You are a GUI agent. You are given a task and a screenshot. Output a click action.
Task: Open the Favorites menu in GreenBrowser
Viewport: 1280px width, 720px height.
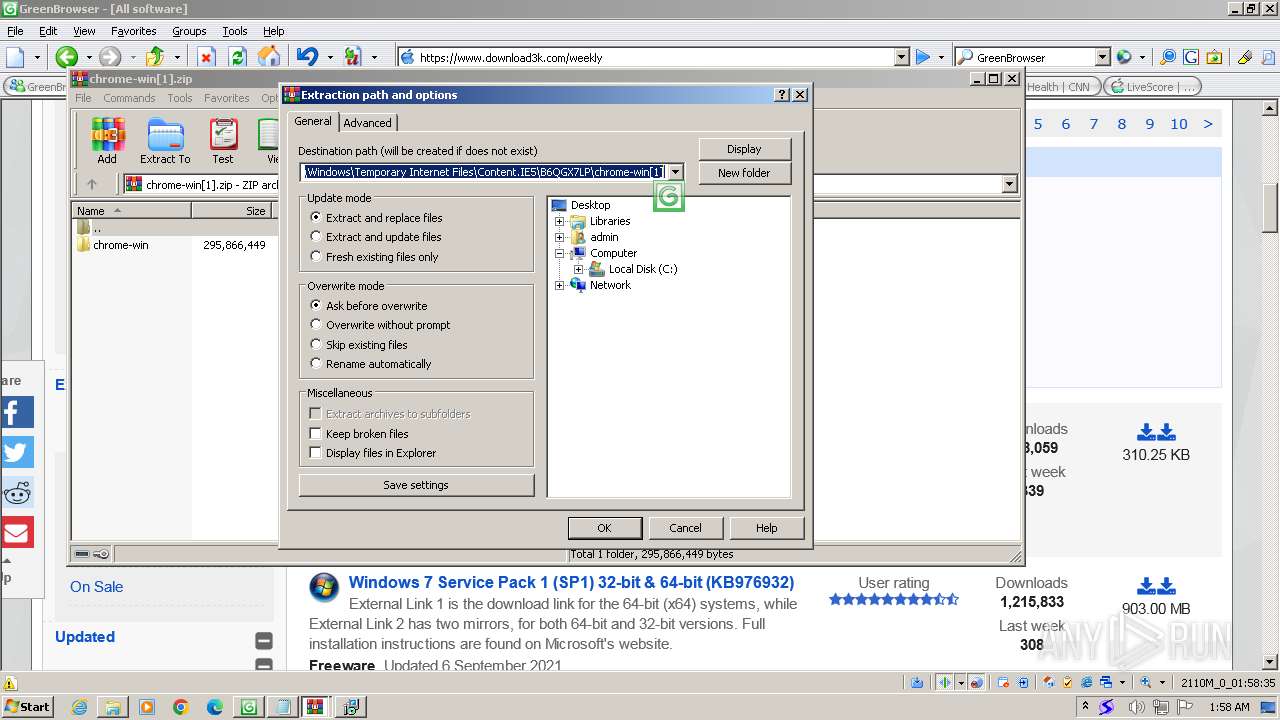tap(133, 31)
